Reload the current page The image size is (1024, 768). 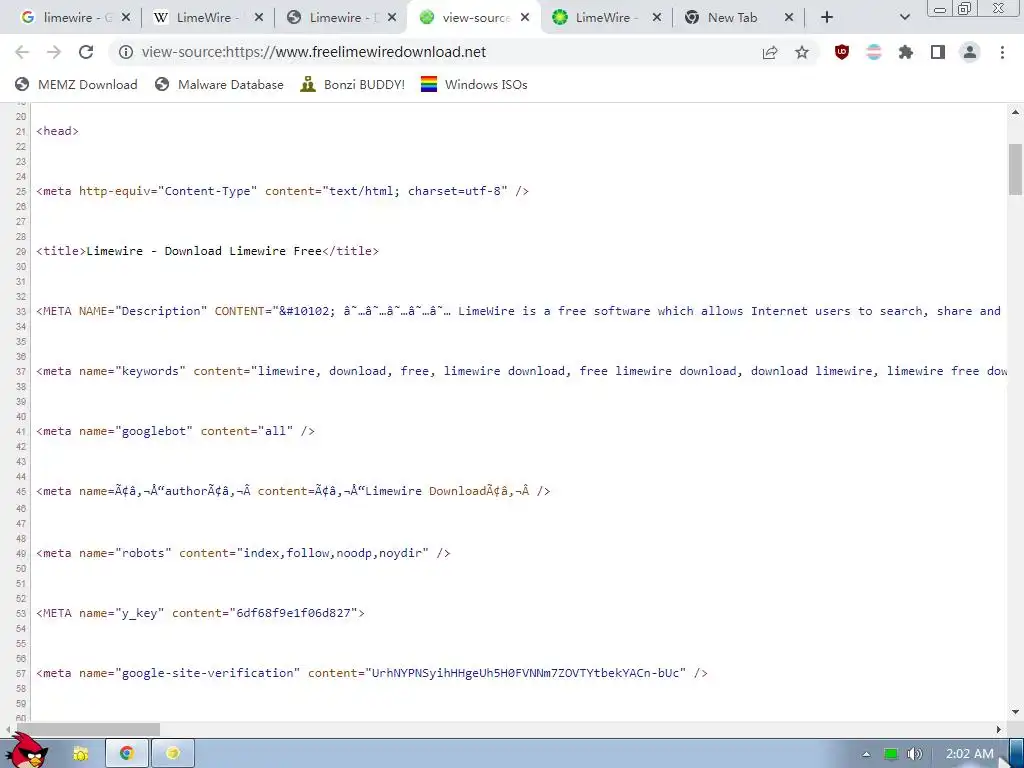86,52
